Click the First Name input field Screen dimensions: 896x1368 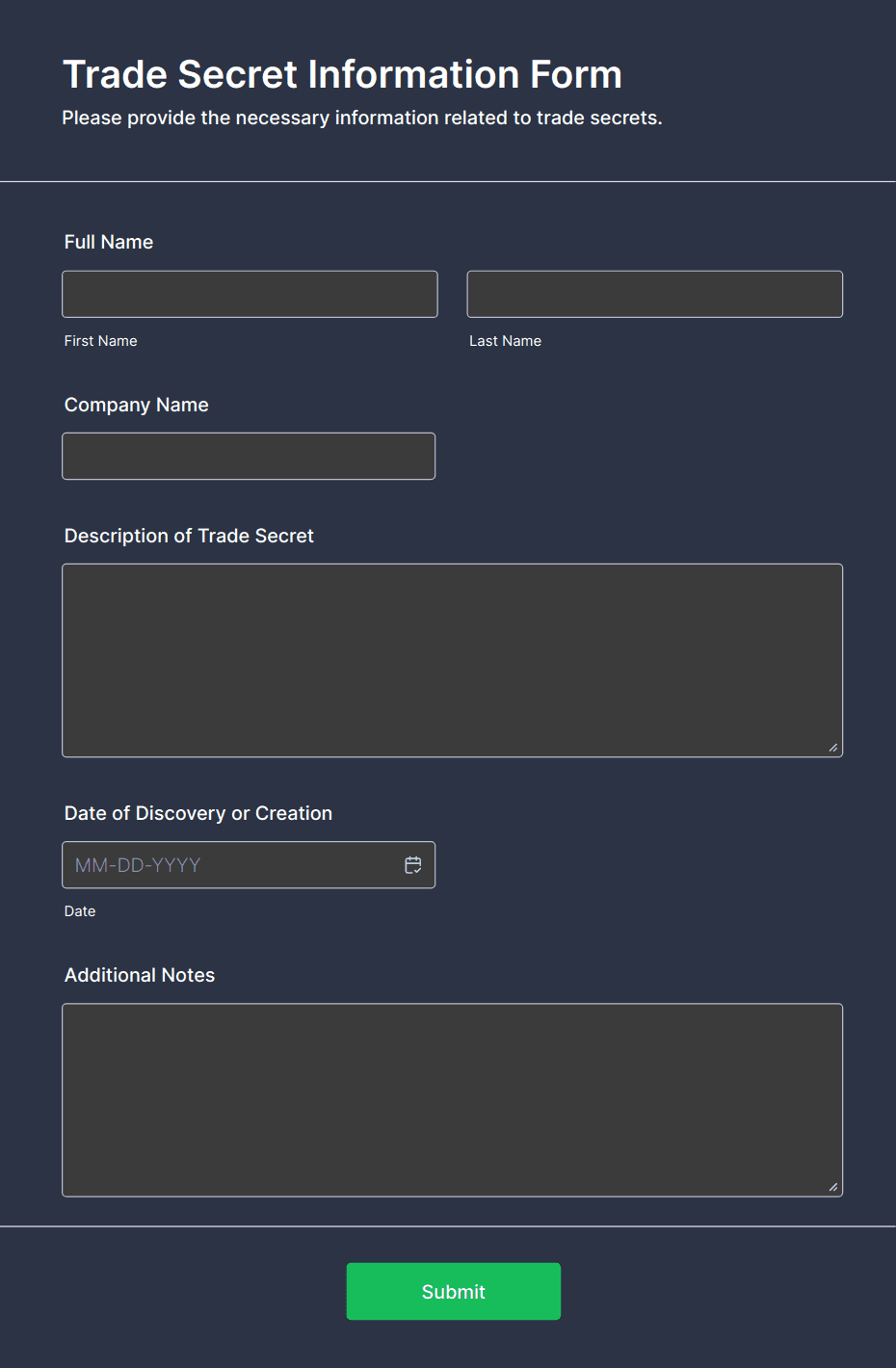coord(250,294)
